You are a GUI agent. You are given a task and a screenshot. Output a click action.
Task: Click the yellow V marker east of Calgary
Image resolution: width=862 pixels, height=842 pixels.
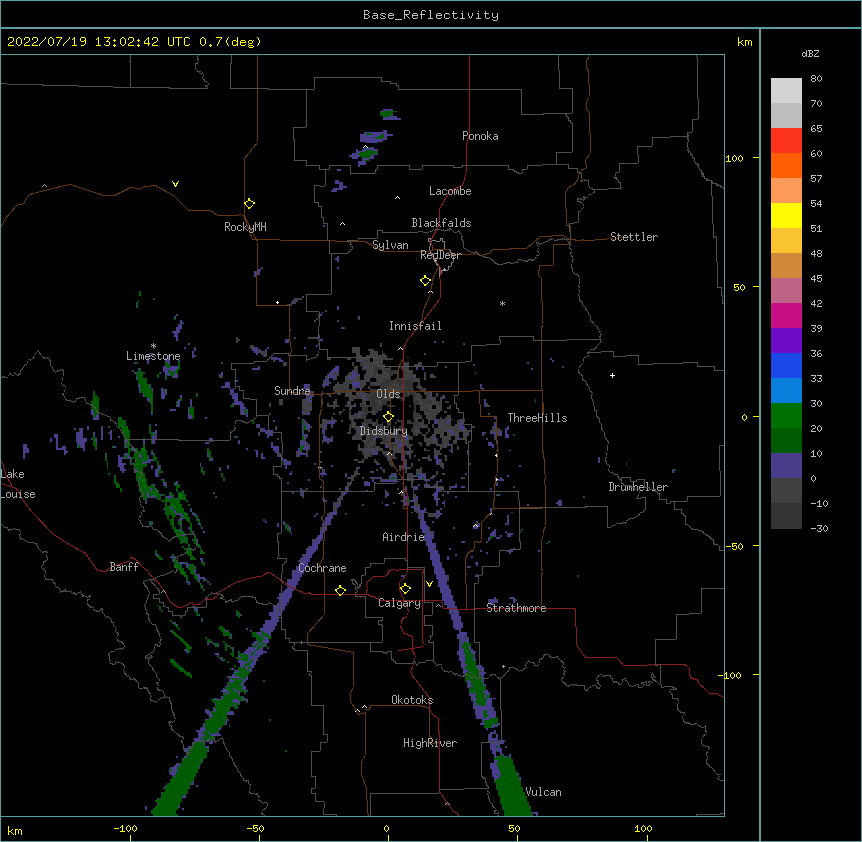click(429, 584)
